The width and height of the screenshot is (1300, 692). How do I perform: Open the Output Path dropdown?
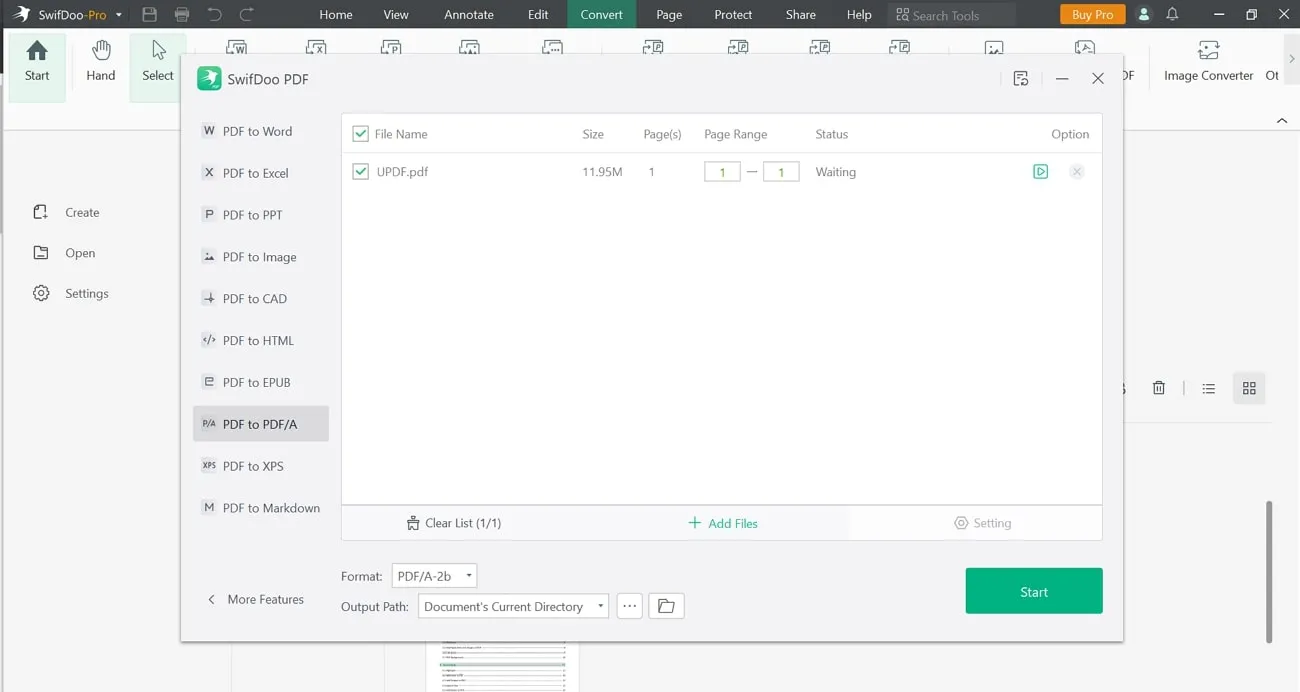513,606
